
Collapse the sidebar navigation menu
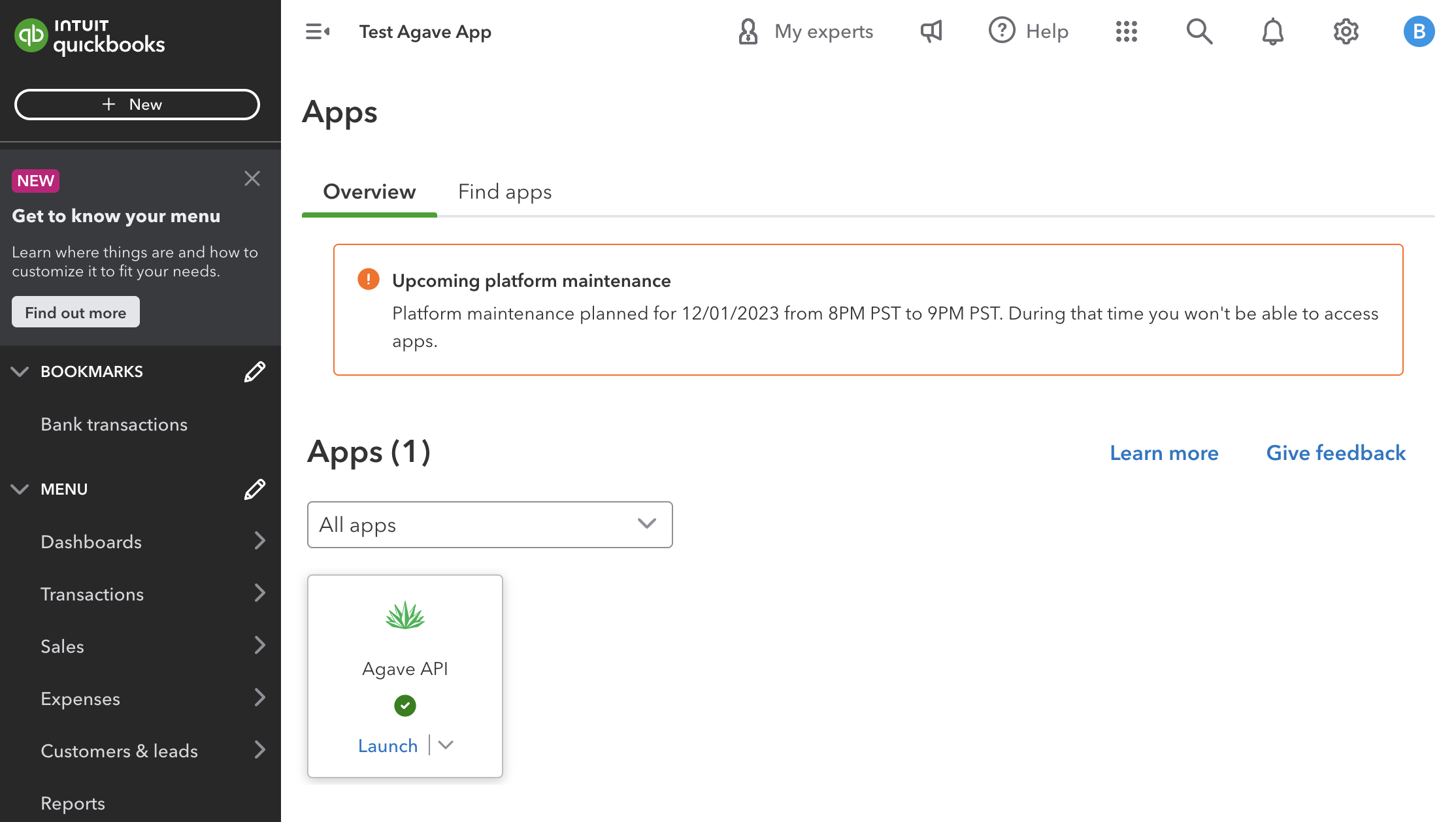point(318,31)
